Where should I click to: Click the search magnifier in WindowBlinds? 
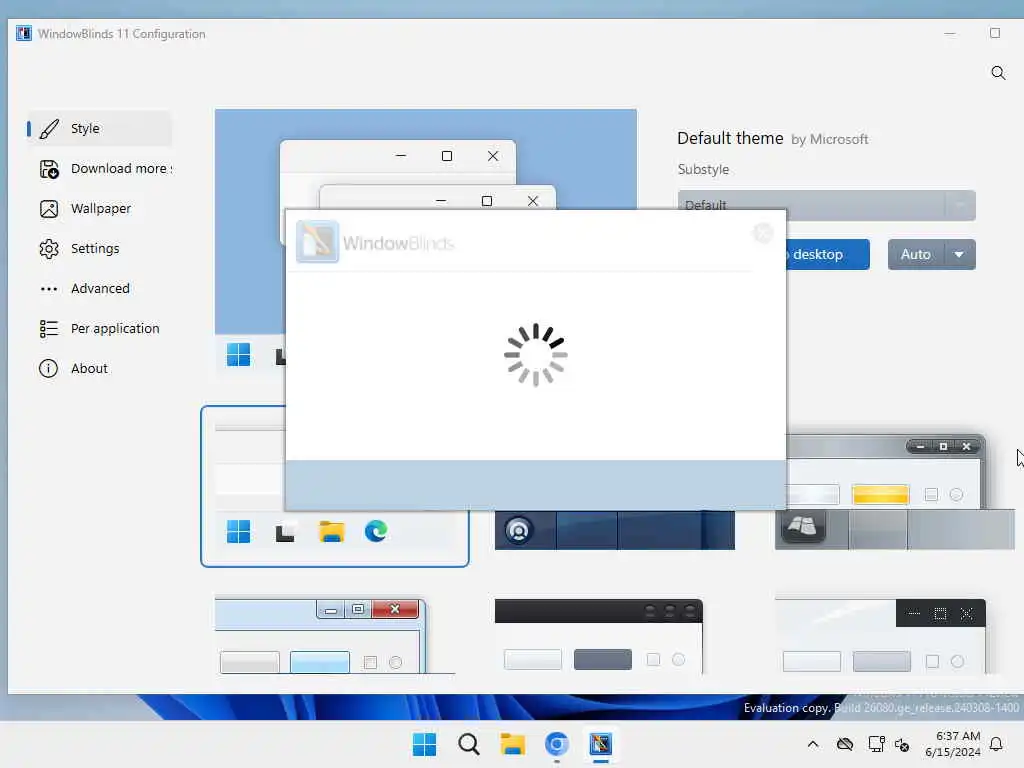pyautogui.click(x=998, y=72)
